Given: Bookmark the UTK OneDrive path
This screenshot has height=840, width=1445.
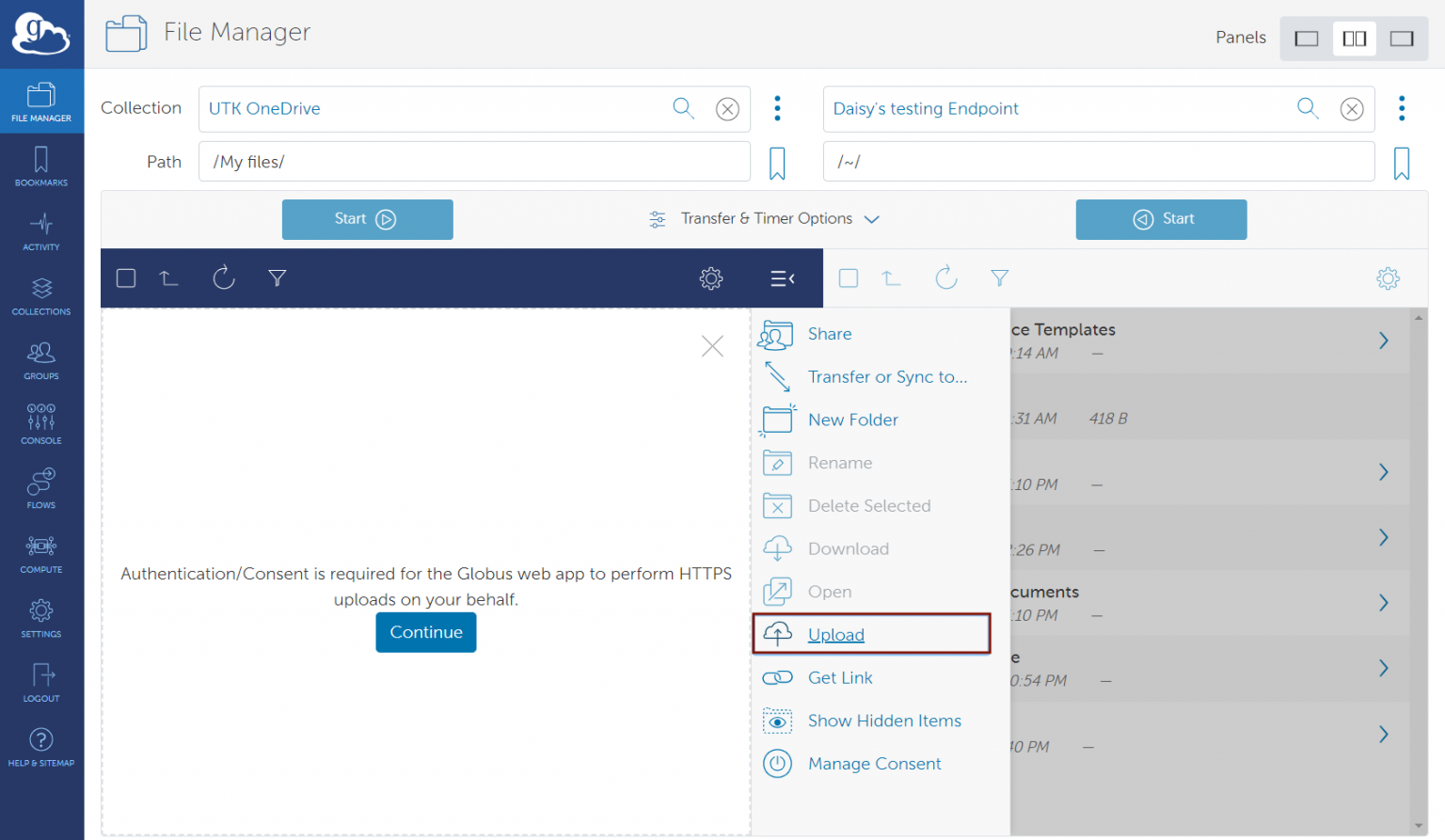Looking at the screenshot, I should [776, 162].
